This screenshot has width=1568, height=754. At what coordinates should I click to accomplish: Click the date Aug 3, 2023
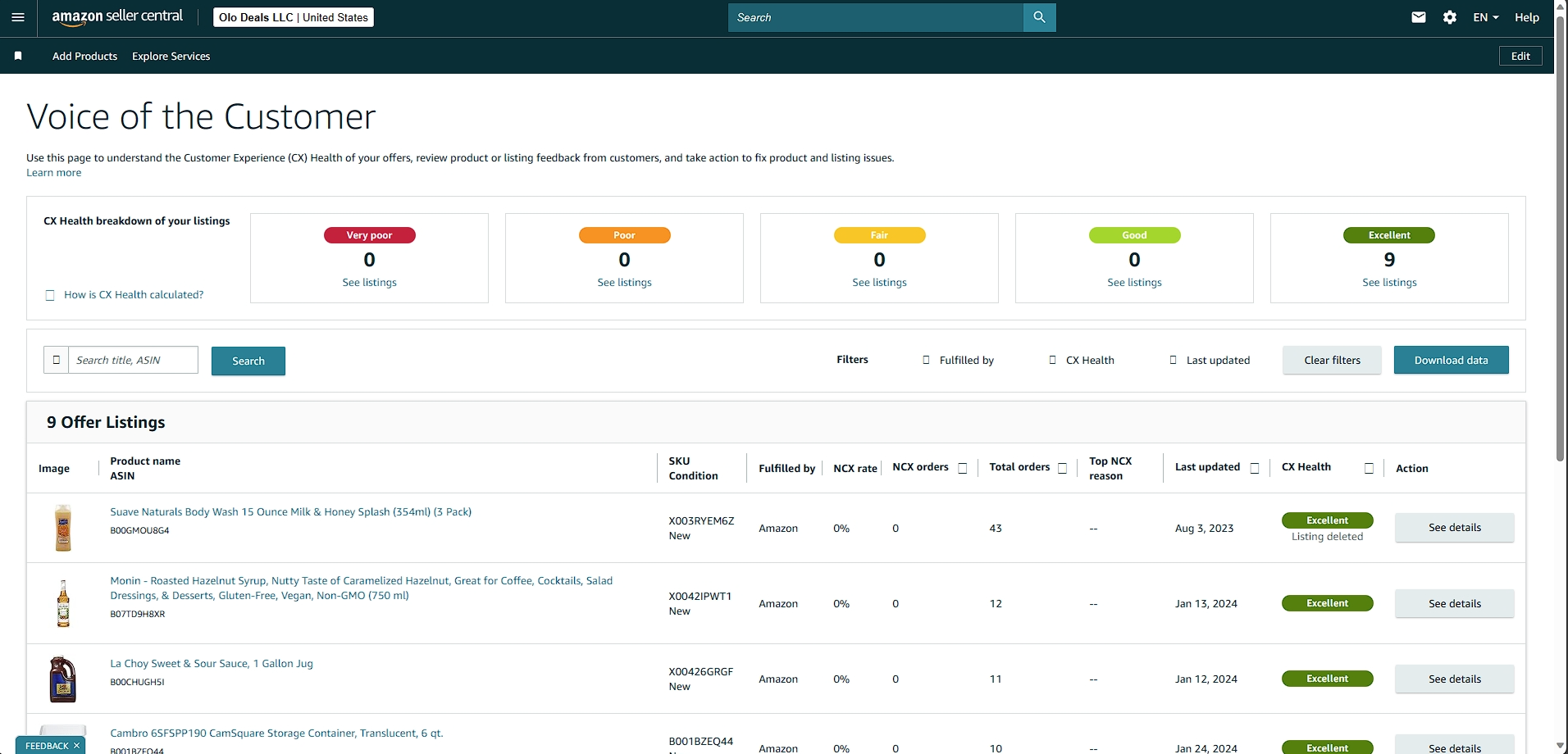[x=1204, y=529]
